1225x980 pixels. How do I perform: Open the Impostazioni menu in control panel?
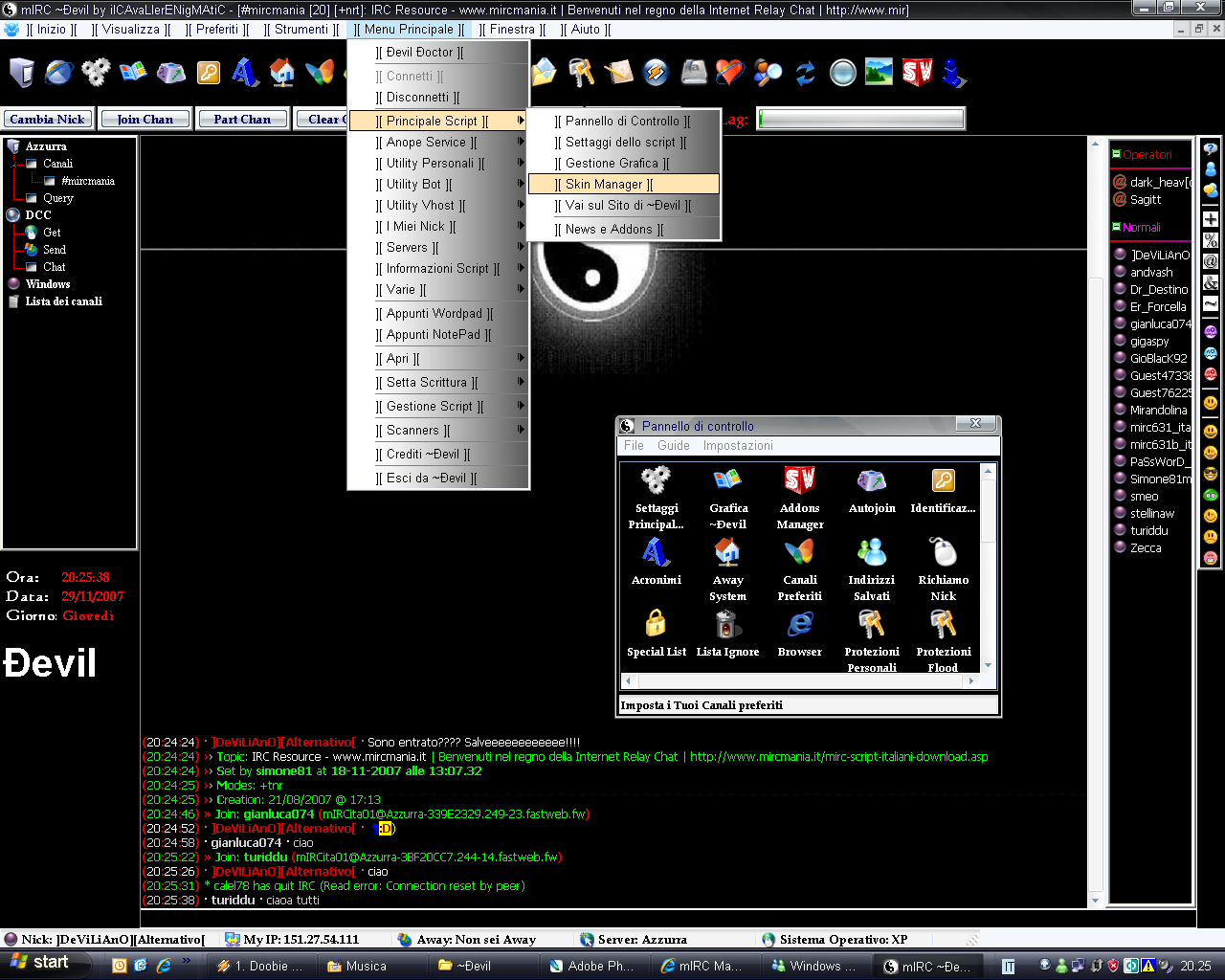point(737,446)
